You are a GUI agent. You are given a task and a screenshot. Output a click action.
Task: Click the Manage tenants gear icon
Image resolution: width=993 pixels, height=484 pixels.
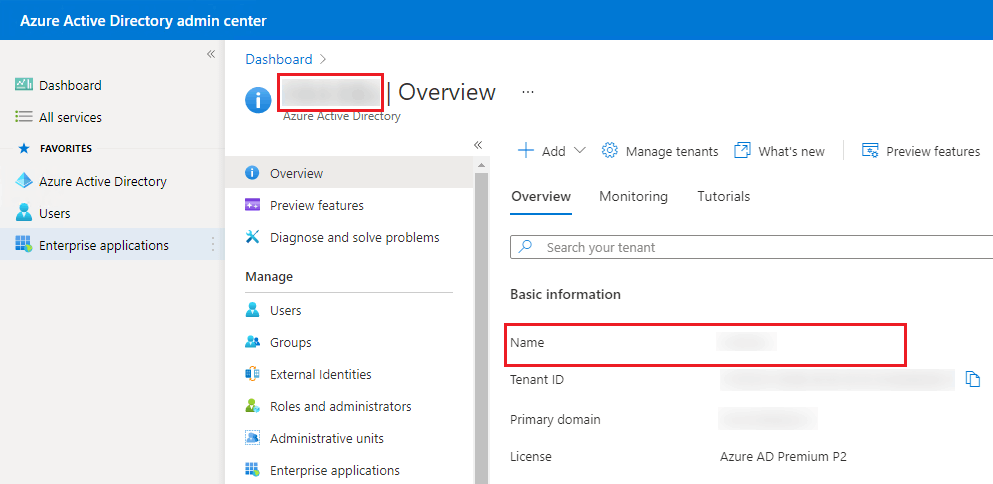click(x=609, y=151)
